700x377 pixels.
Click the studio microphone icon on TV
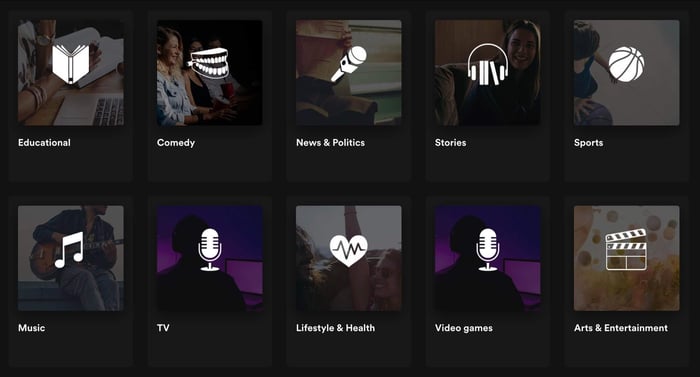click(x=209, y=250)
